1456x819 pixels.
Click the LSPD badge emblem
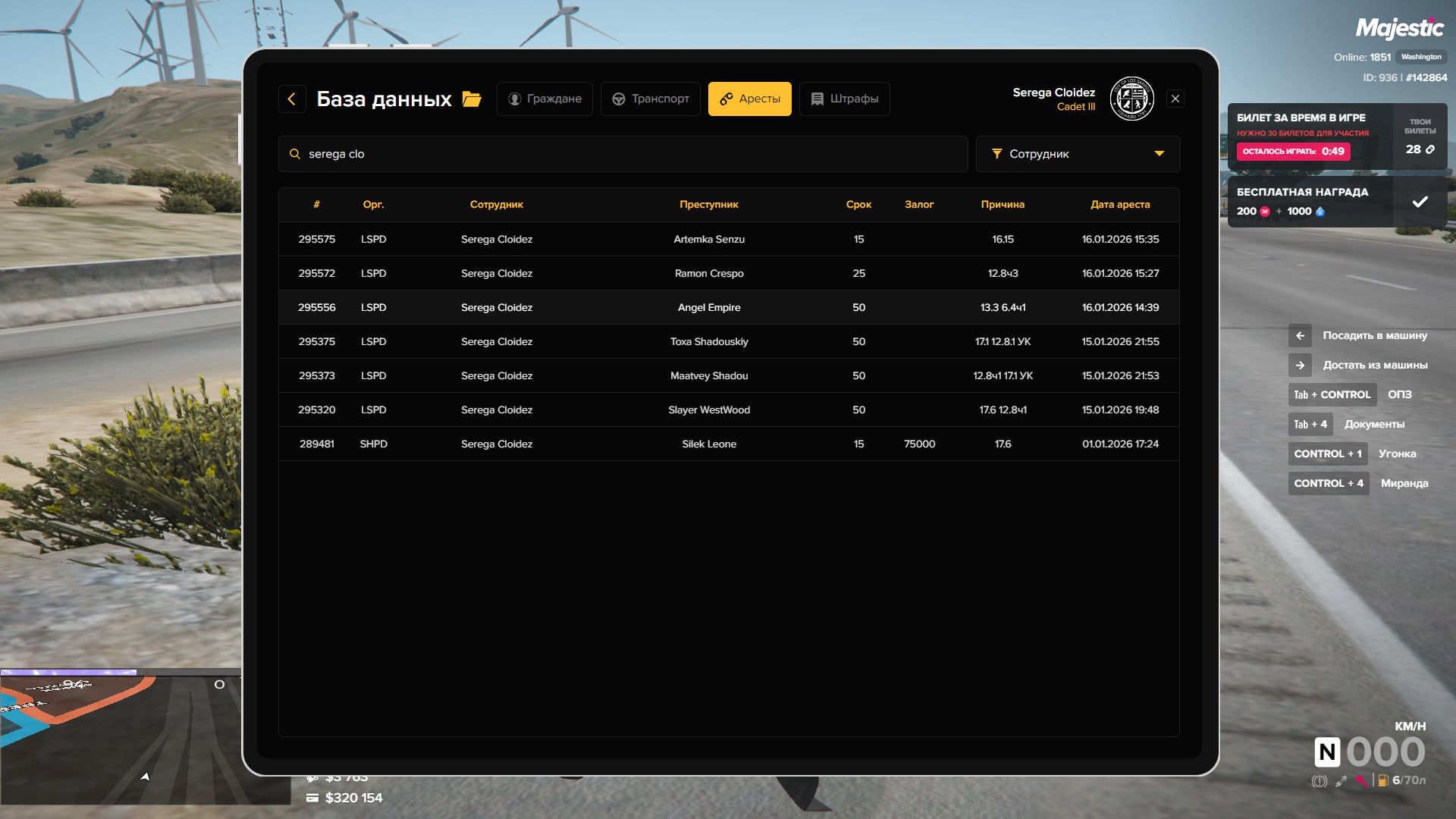1131,99
